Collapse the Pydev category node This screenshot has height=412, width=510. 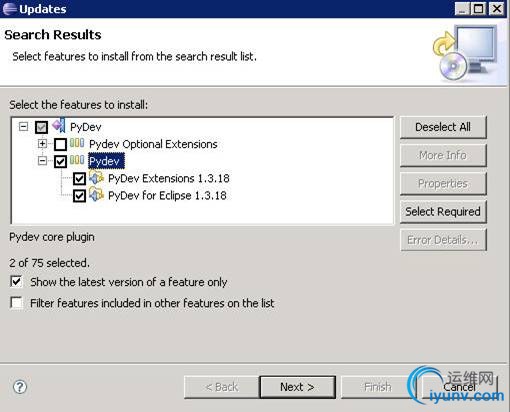coord(42,161)
